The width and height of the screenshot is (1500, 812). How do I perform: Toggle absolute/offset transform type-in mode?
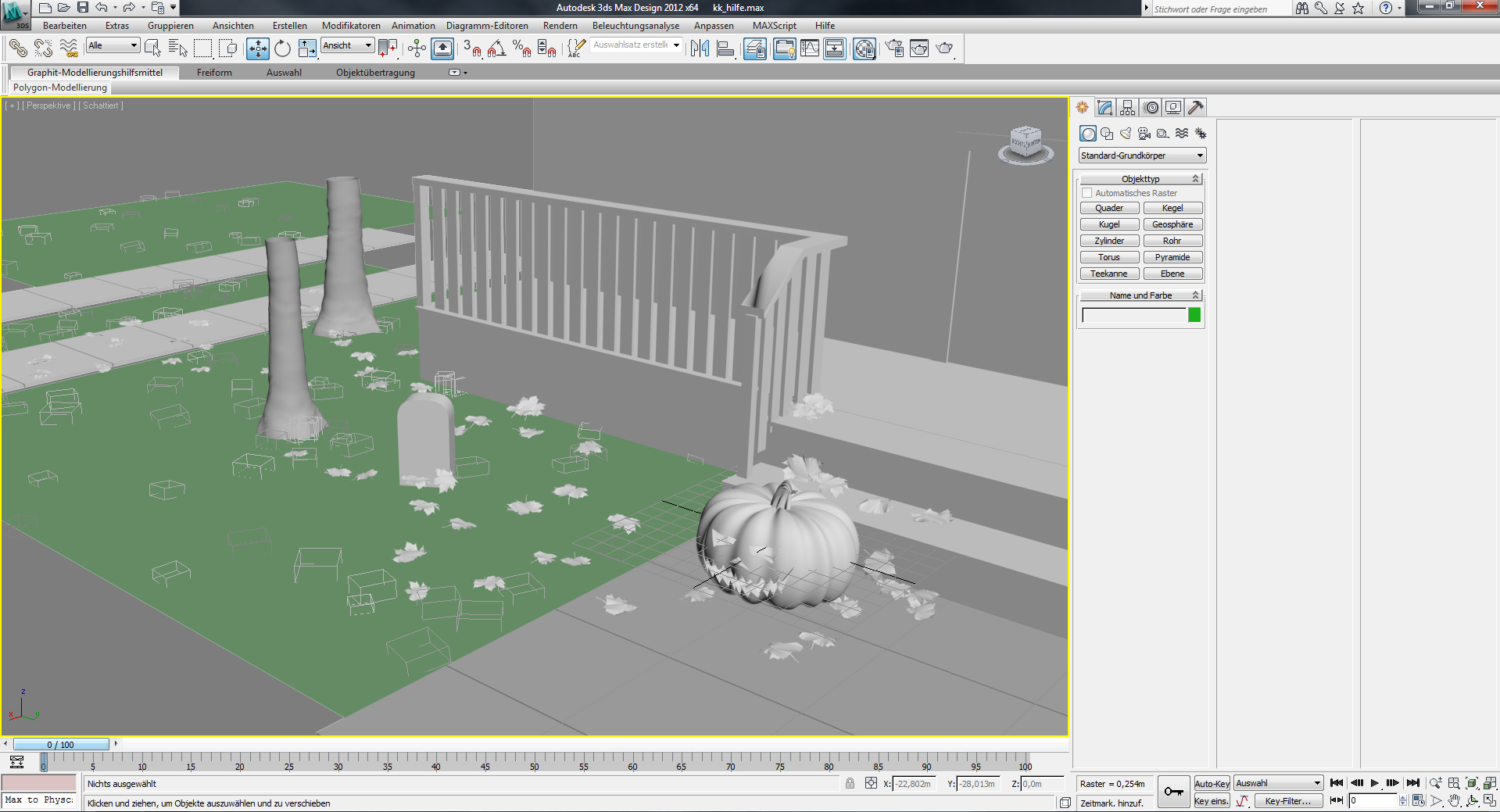[871, 784]
